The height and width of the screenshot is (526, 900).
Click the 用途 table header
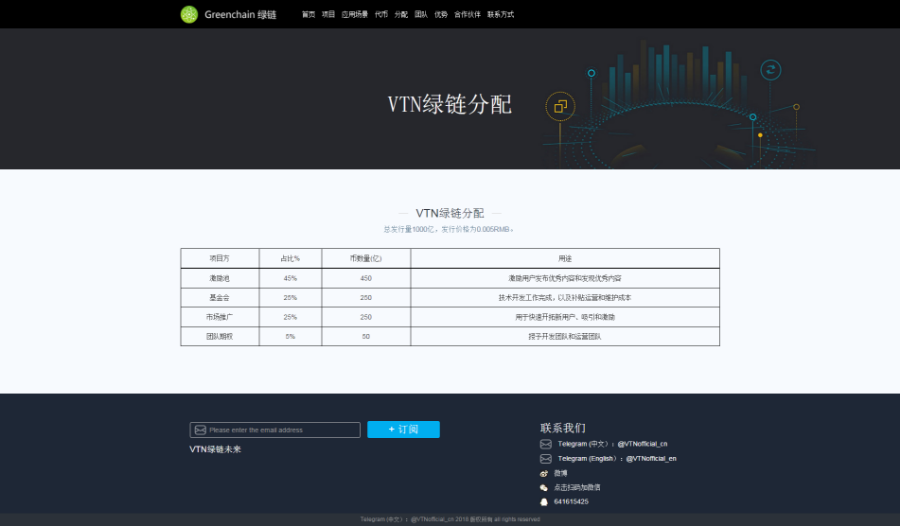pos(565,258)
